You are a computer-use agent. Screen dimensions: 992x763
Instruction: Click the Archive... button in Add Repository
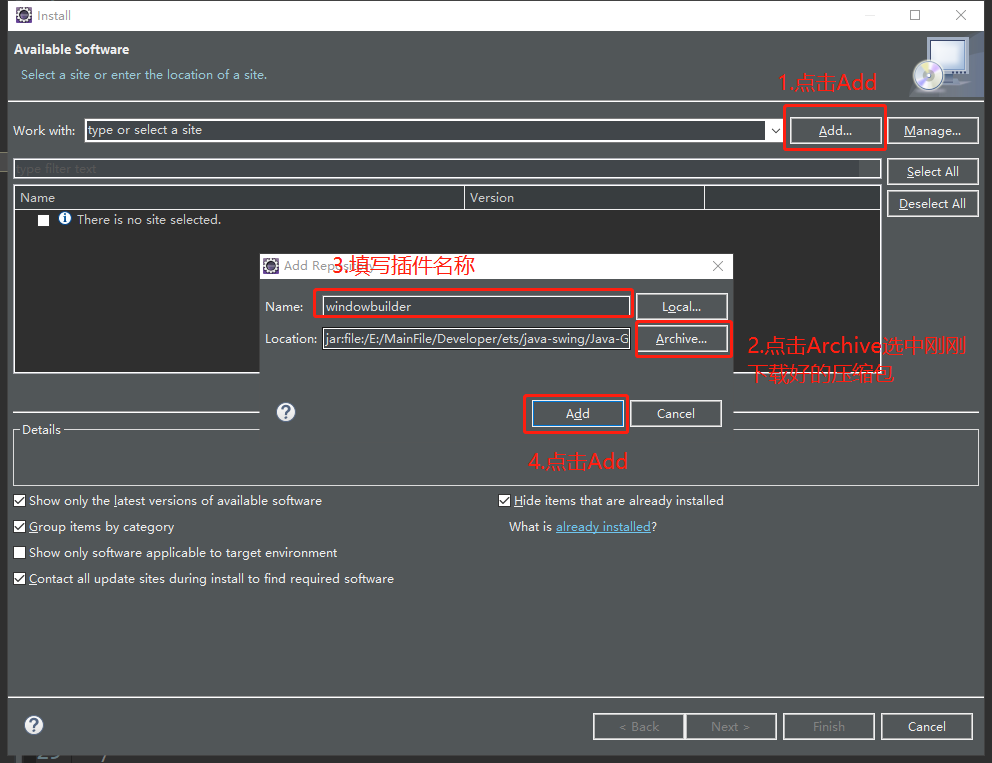tap(681, 338)
